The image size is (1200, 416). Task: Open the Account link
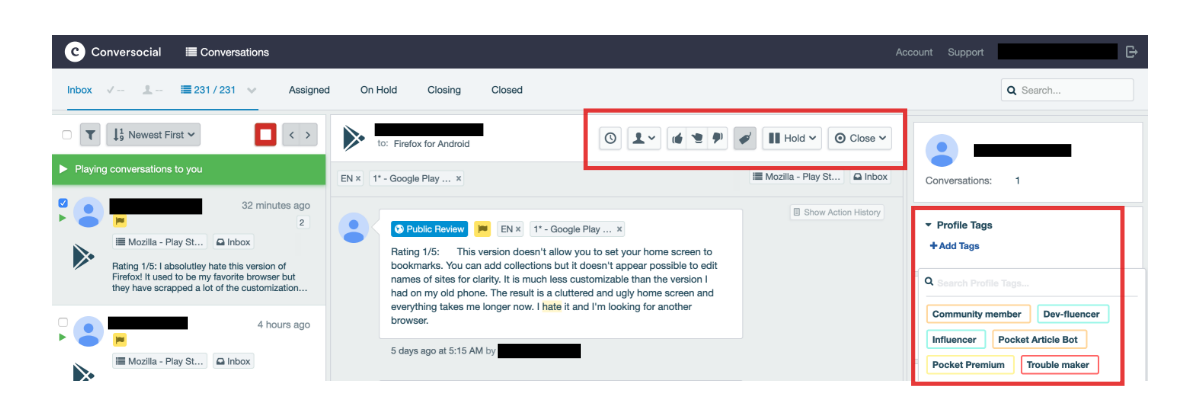[x=914, y=52]
